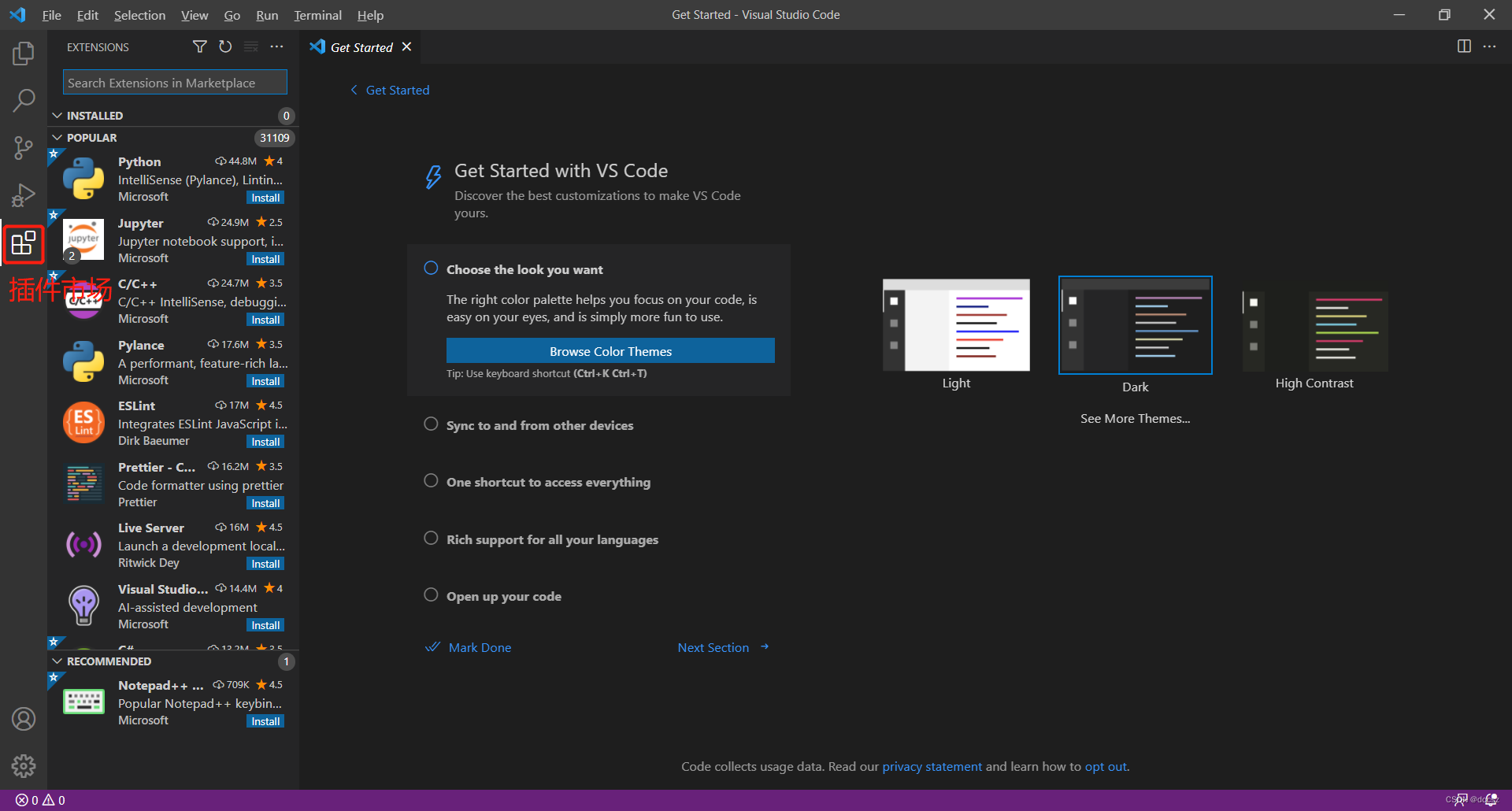Click the Prettier extension icon
The height and width of the screenshot is (811, 1512).
[x=83, y=484]
